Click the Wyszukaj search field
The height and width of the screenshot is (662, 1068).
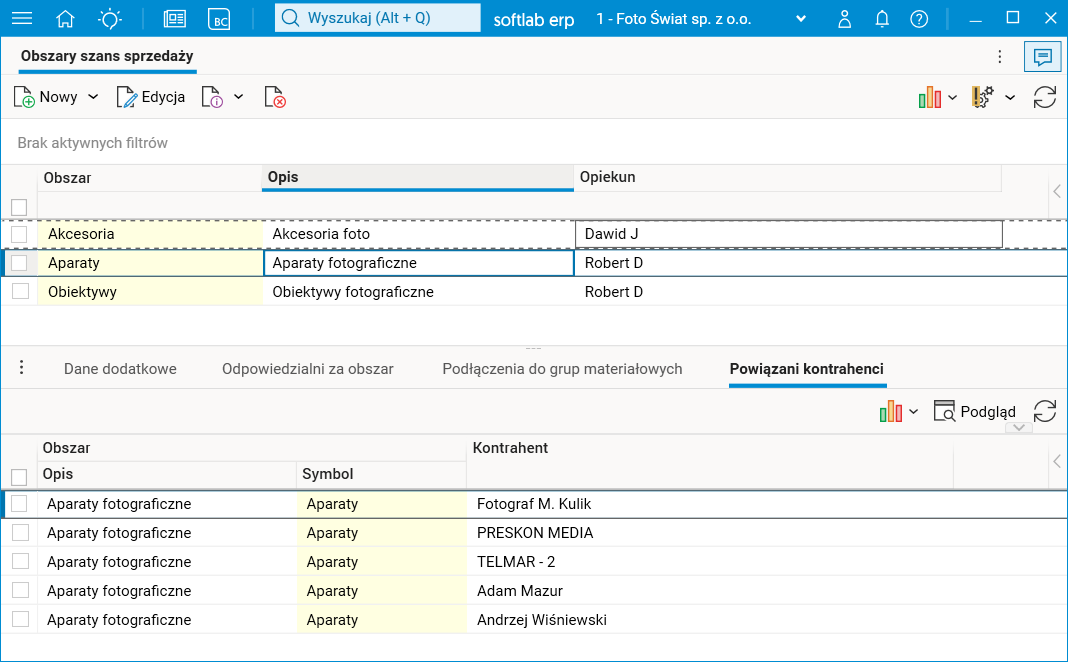[377, 18]
